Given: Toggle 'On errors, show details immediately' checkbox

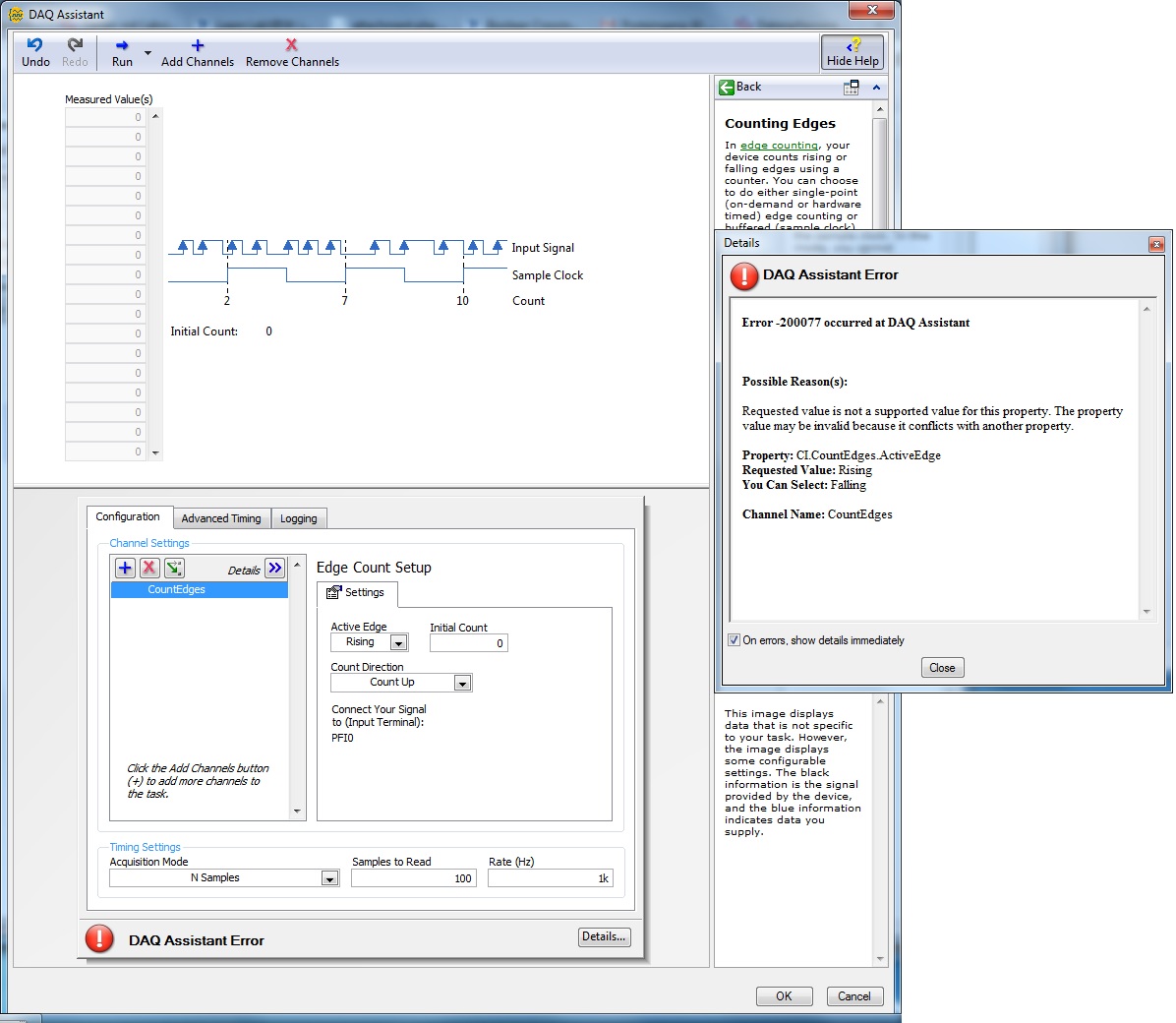Looking at the screenshot, I should (734, 640).
